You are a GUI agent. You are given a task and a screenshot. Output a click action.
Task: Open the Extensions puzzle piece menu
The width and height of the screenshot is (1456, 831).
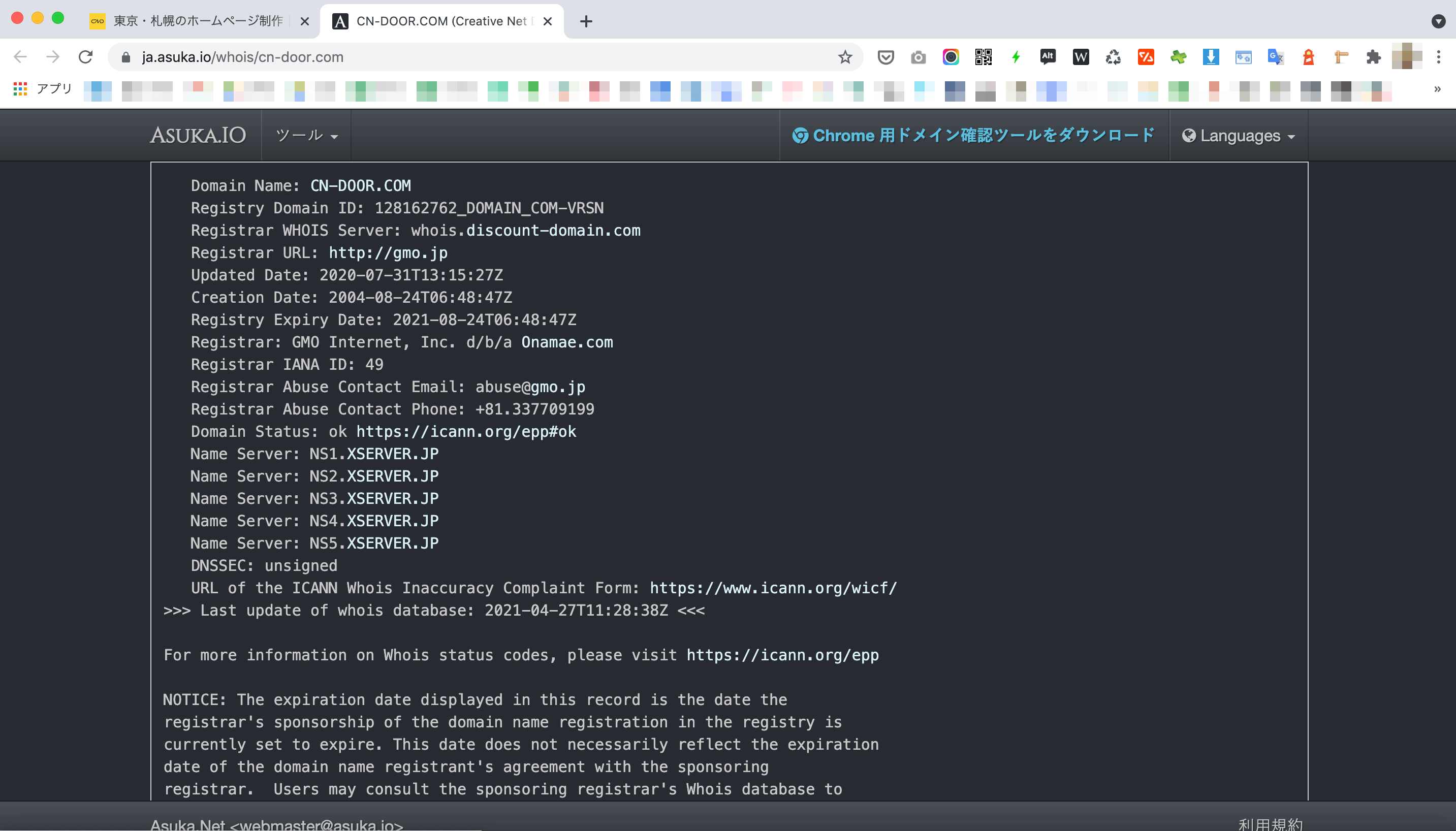[x=1373, y=57]
